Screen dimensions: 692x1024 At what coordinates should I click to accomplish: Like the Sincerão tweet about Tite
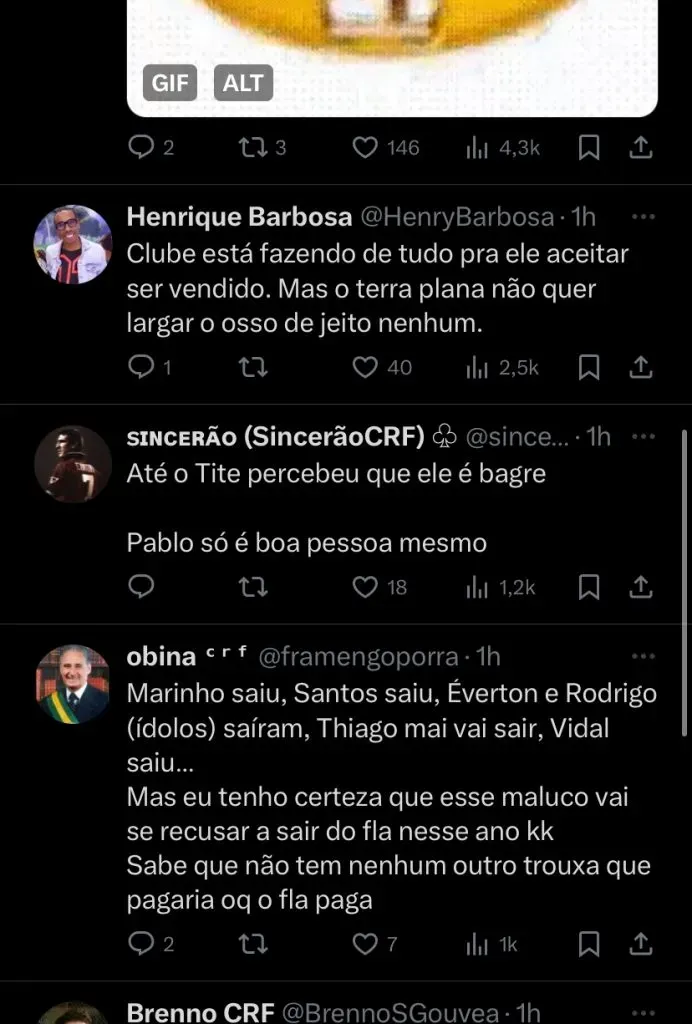click(x=365, y=587)
